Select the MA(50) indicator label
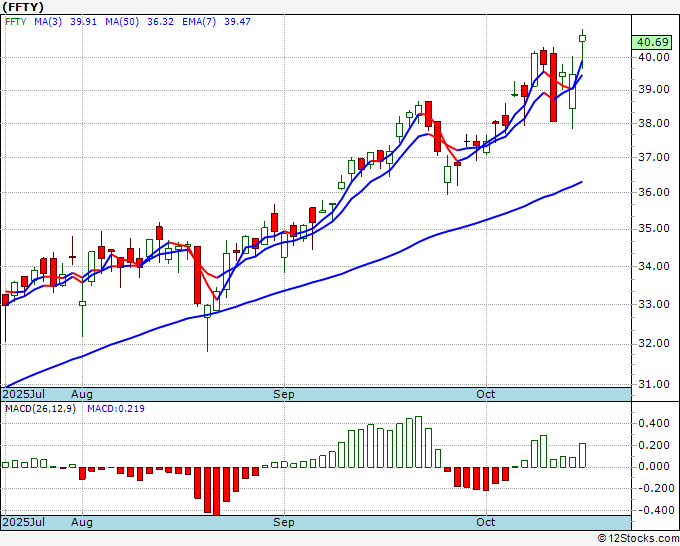The image size is (680, 546). (x=122, y=22)
